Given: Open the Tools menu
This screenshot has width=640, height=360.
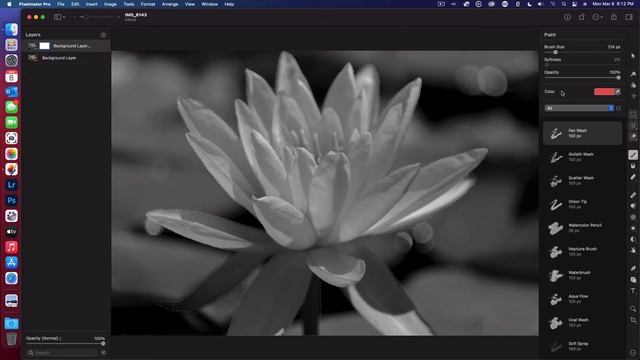Looking at the screenshot, I should point(129,4).
